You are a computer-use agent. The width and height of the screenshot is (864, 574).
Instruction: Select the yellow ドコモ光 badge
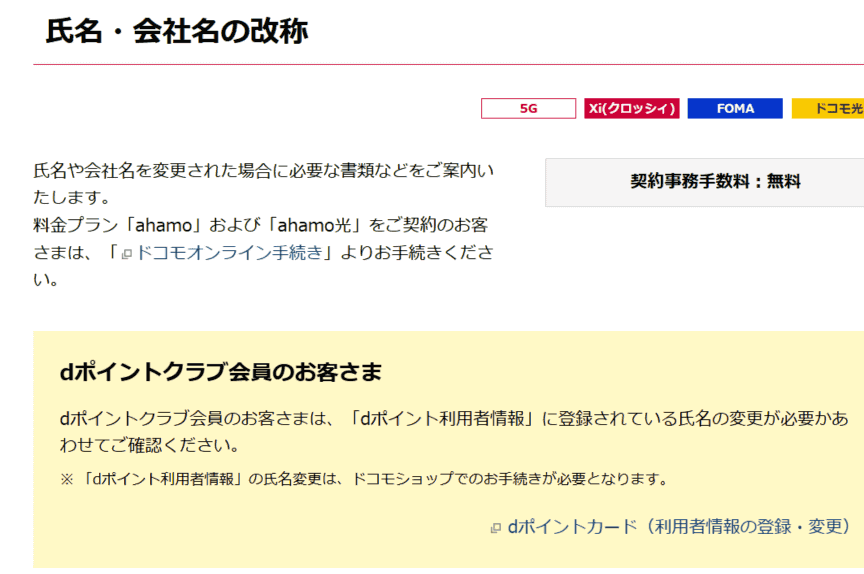point(828,109)
